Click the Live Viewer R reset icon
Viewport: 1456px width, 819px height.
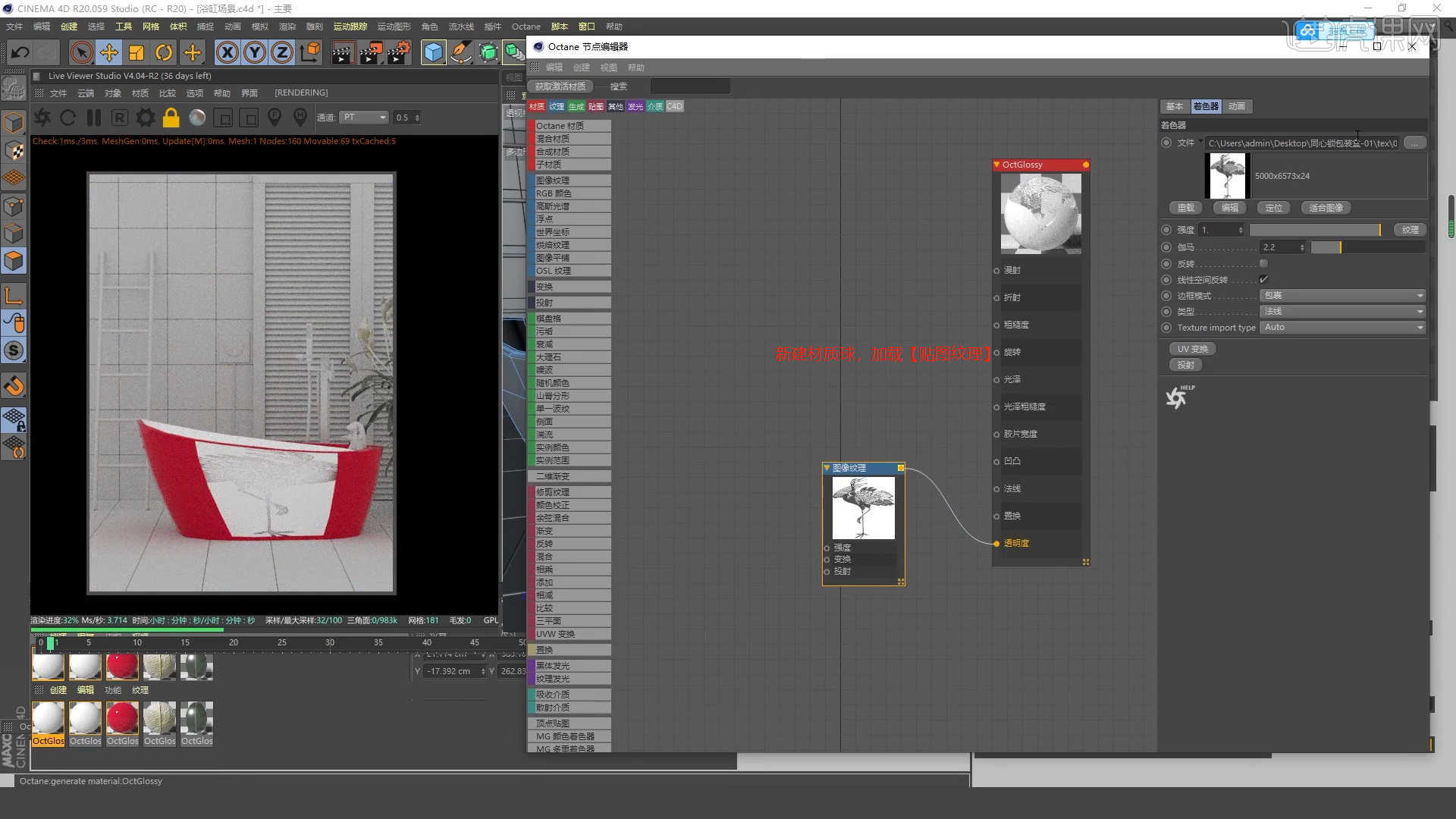click(x=119, y=118)
